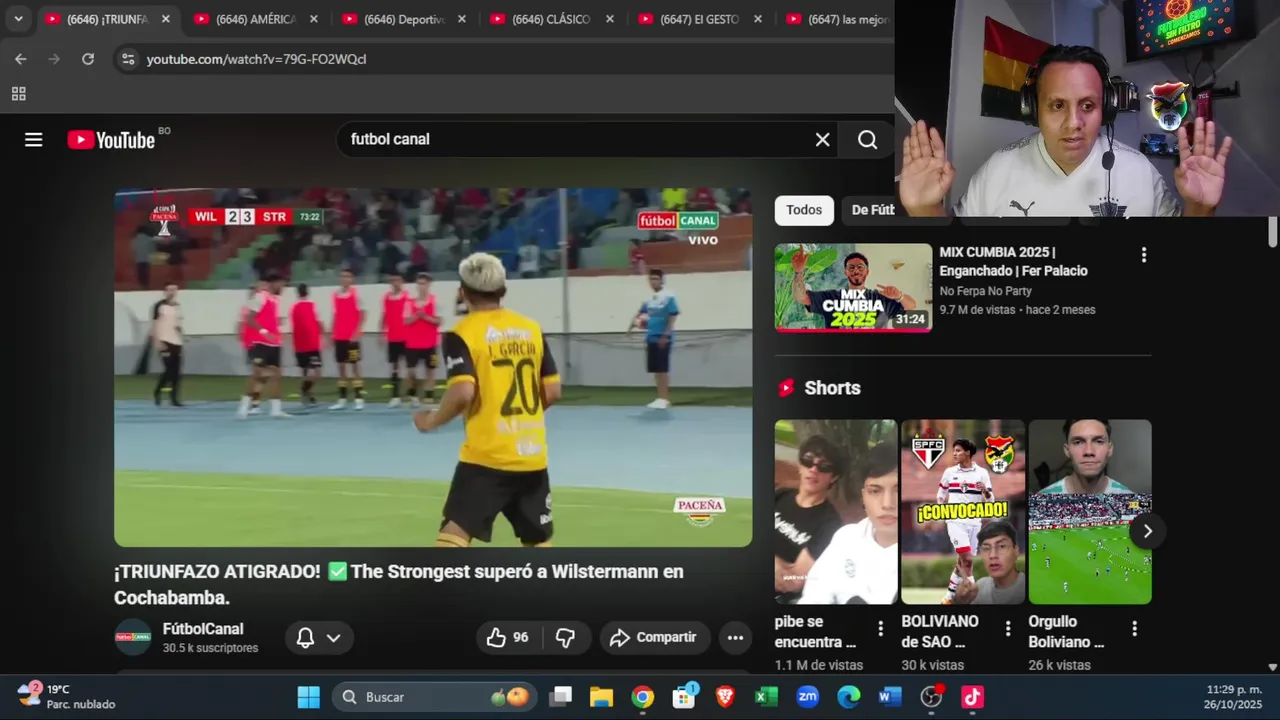
Task: Open File Explorer from the taskbar
Action: (x=601, y=697)
